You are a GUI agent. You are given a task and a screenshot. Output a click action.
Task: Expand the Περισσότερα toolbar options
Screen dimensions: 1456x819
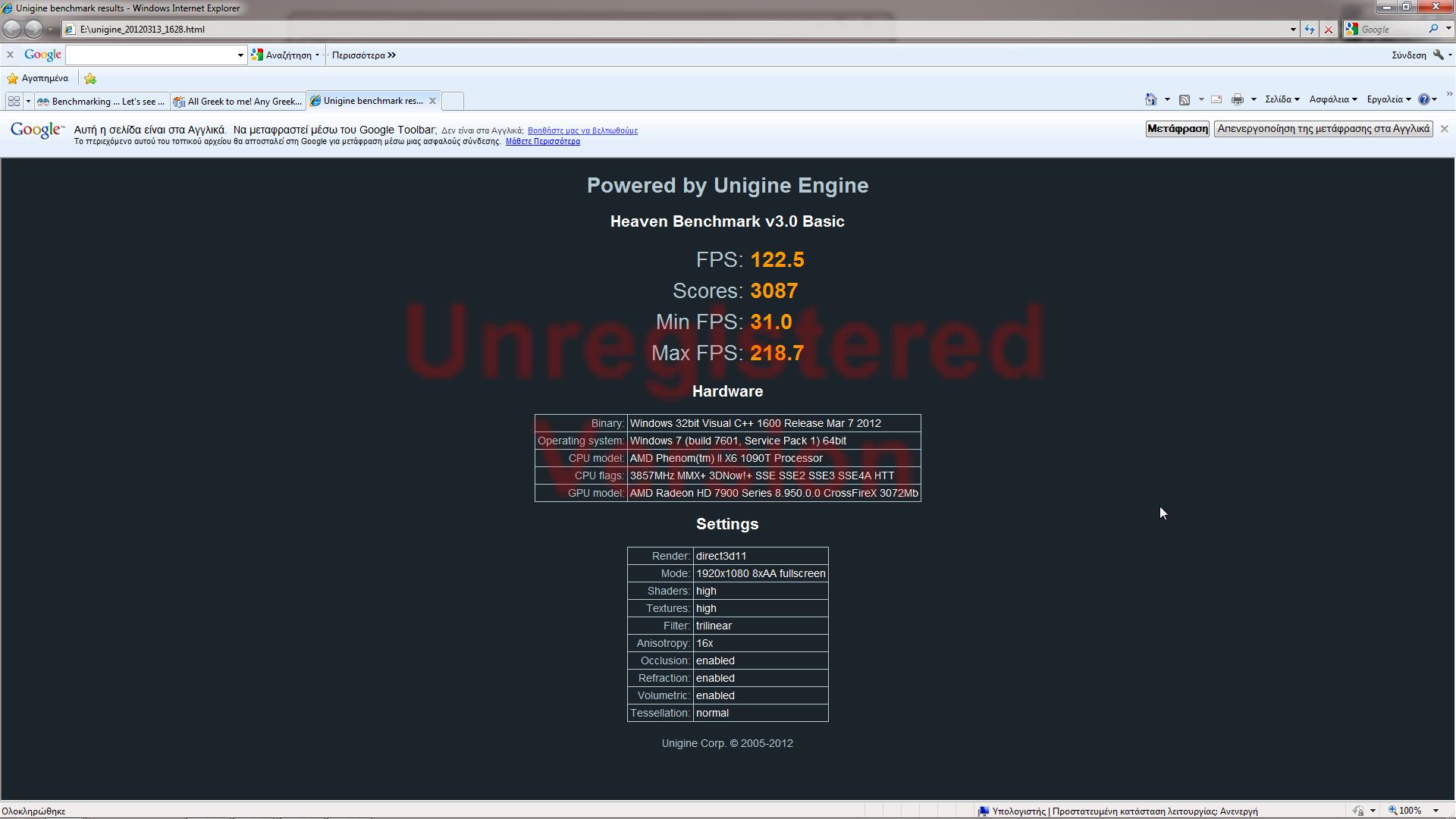[x=363, y=55]
